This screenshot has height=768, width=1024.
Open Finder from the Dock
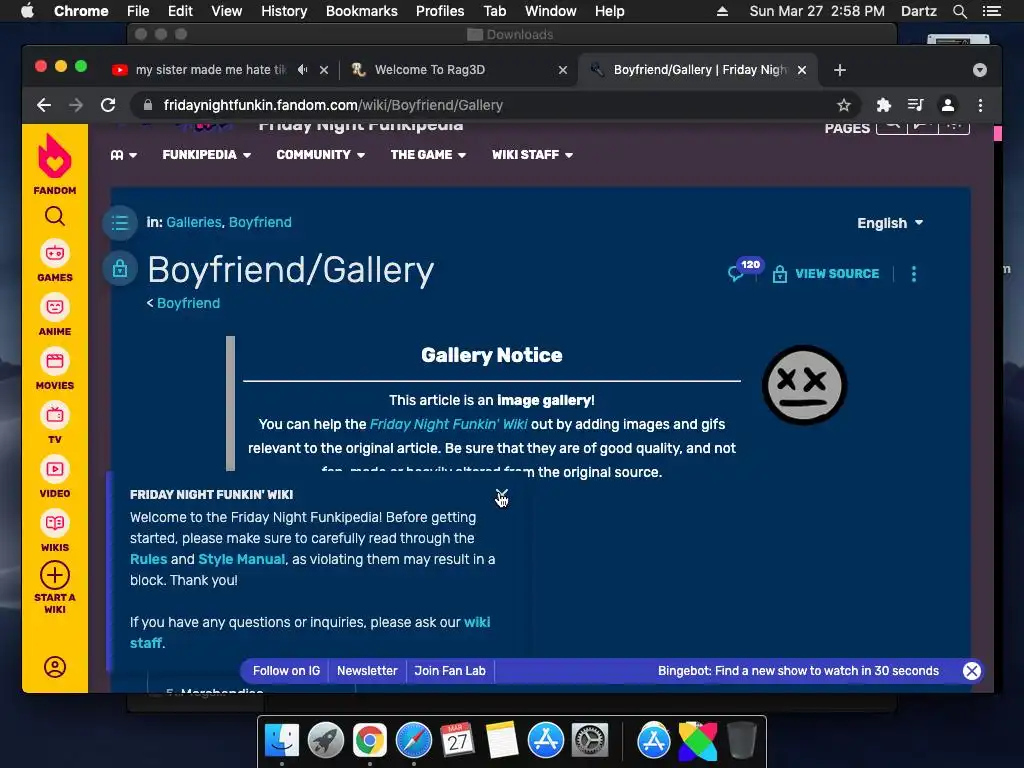pos(281,741)
